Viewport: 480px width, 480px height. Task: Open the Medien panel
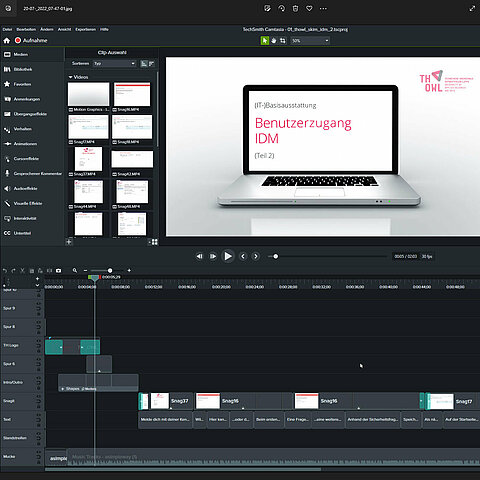pyautogui.click(x=20, y=54)
